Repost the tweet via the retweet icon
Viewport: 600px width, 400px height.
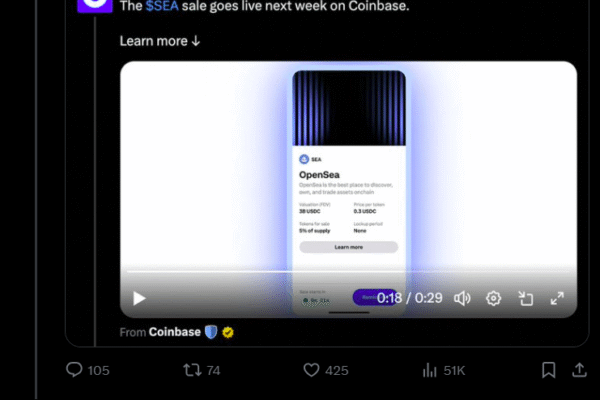tap(192, 370)
